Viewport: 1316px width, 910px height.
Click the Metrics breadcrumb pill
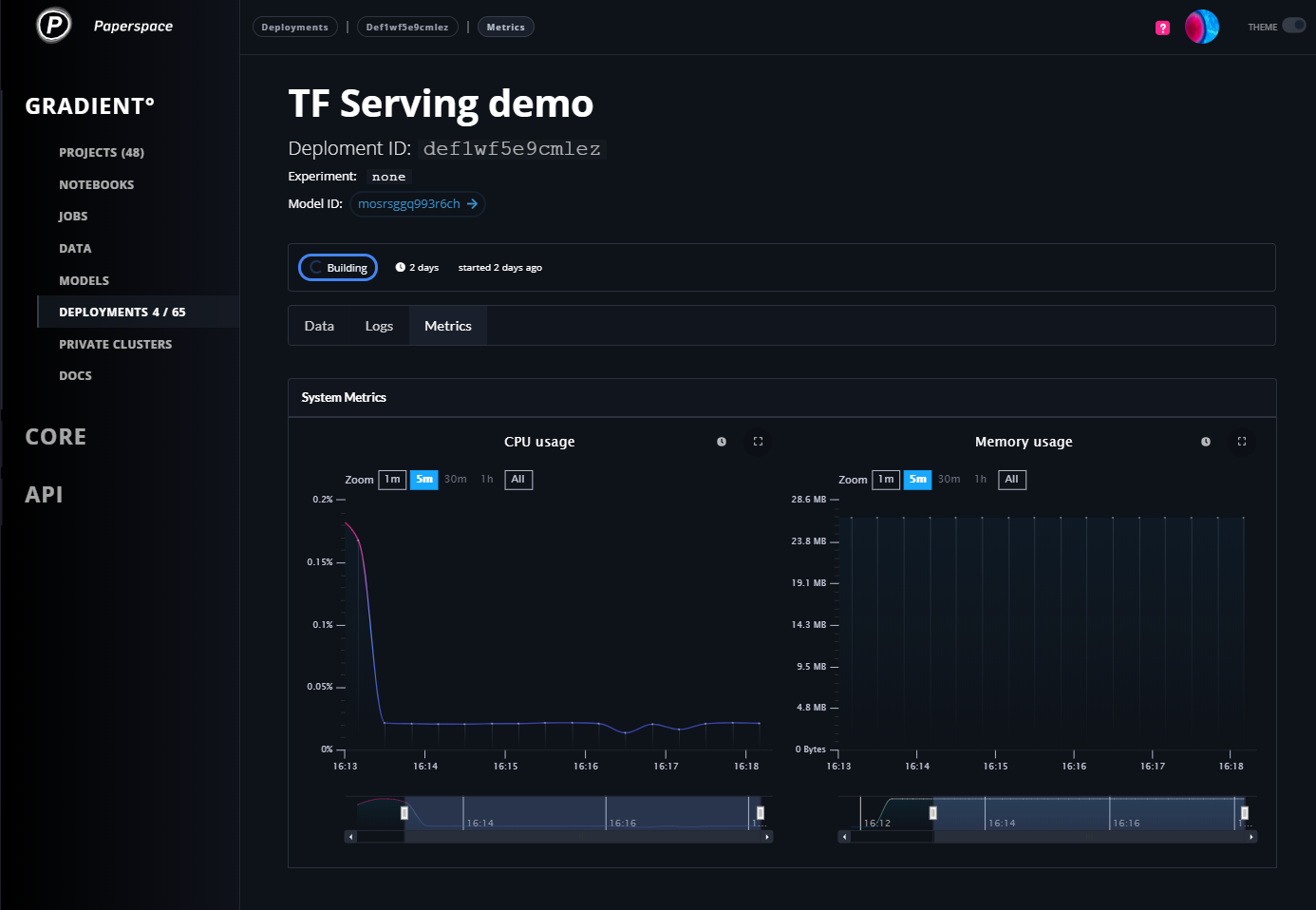506,27
